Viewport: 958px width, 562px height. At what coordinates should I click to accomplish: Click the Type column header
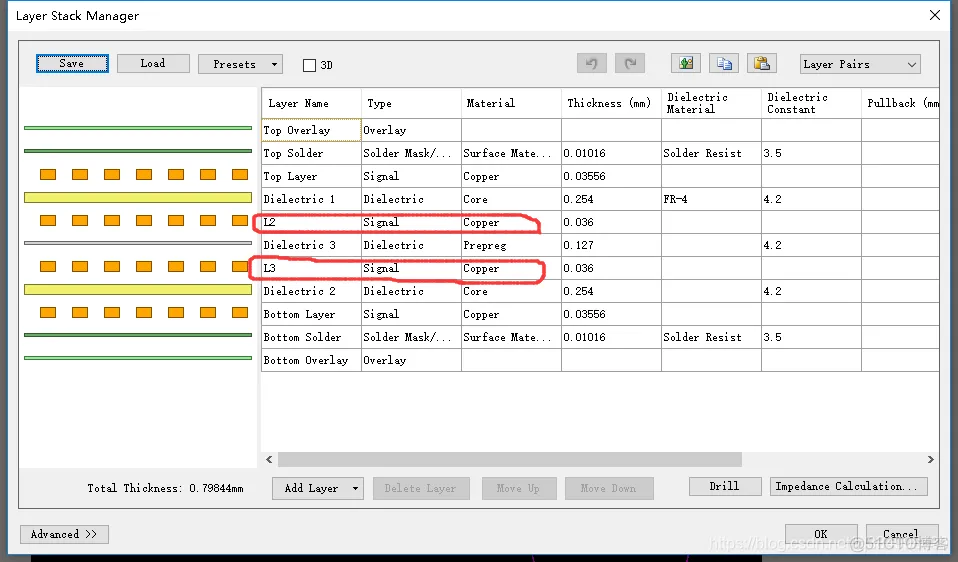411,103
